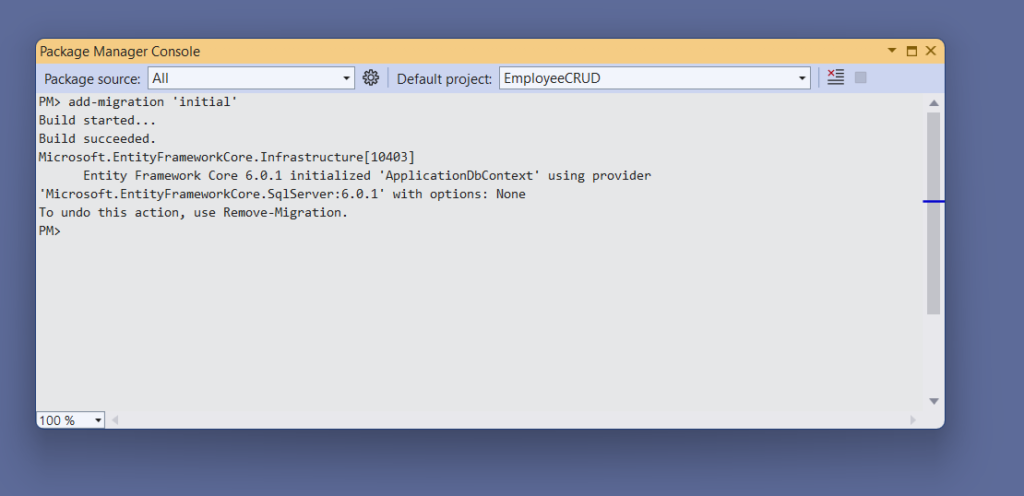Viewport: 1024px width, 496px height.
Task: Open the 100 % zoom level dropdown
Action: point(98,421)
